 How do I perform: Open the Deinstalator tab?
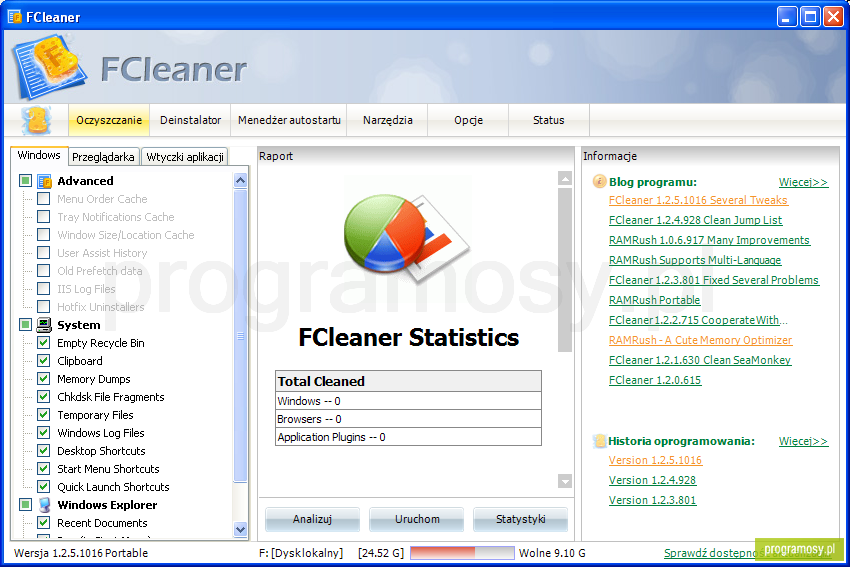click(190, 120)
